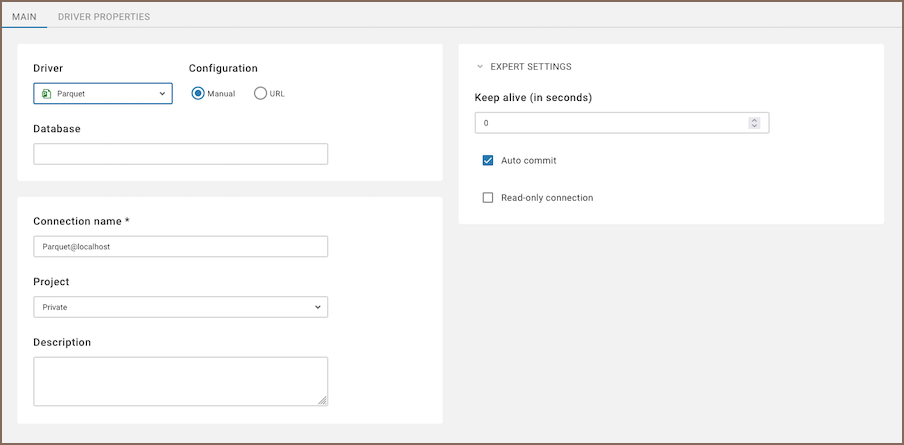Increase Keep alive value with up arrow
Screen dimensions: 904x445
(754, 120)
